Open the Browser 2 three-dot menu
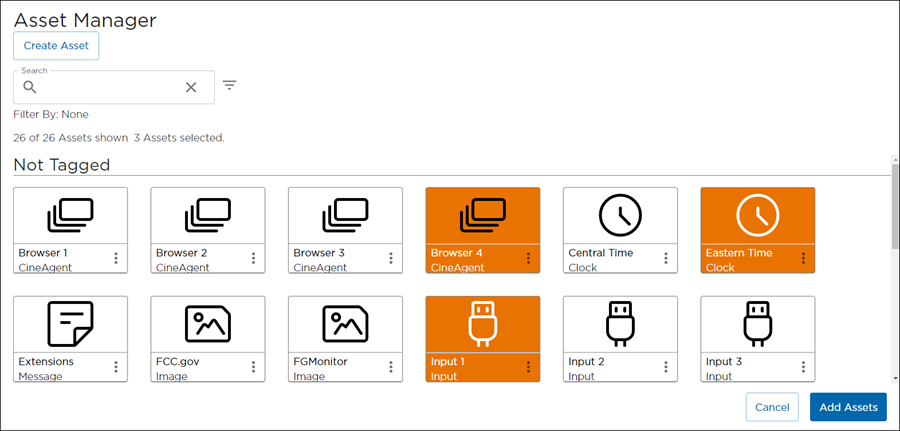This screenshot has height=431, width=900. click(x=253, y=259)
